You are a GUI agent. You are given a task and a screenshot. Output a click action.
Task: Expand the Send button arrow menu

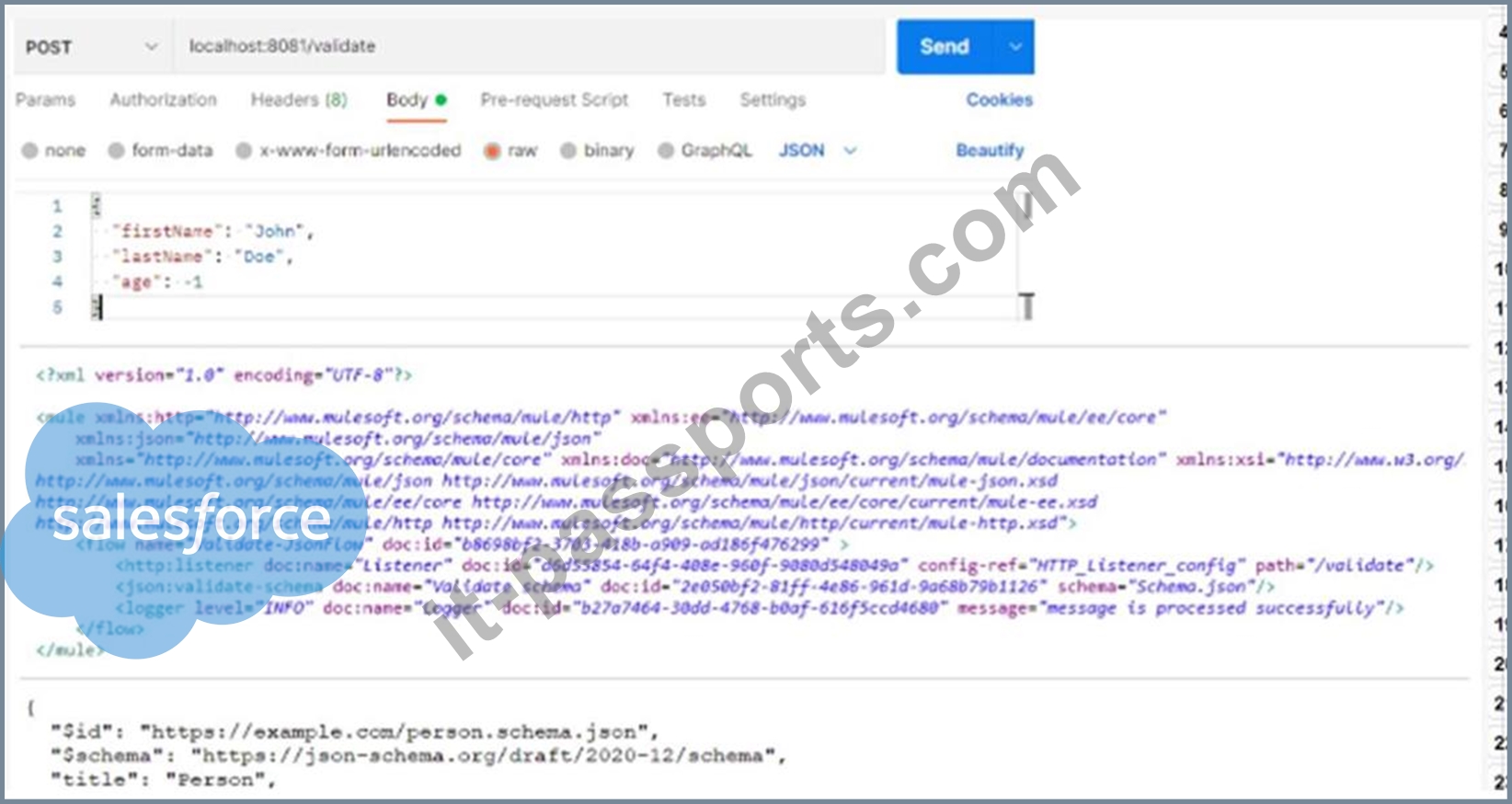coord(1014,47)
